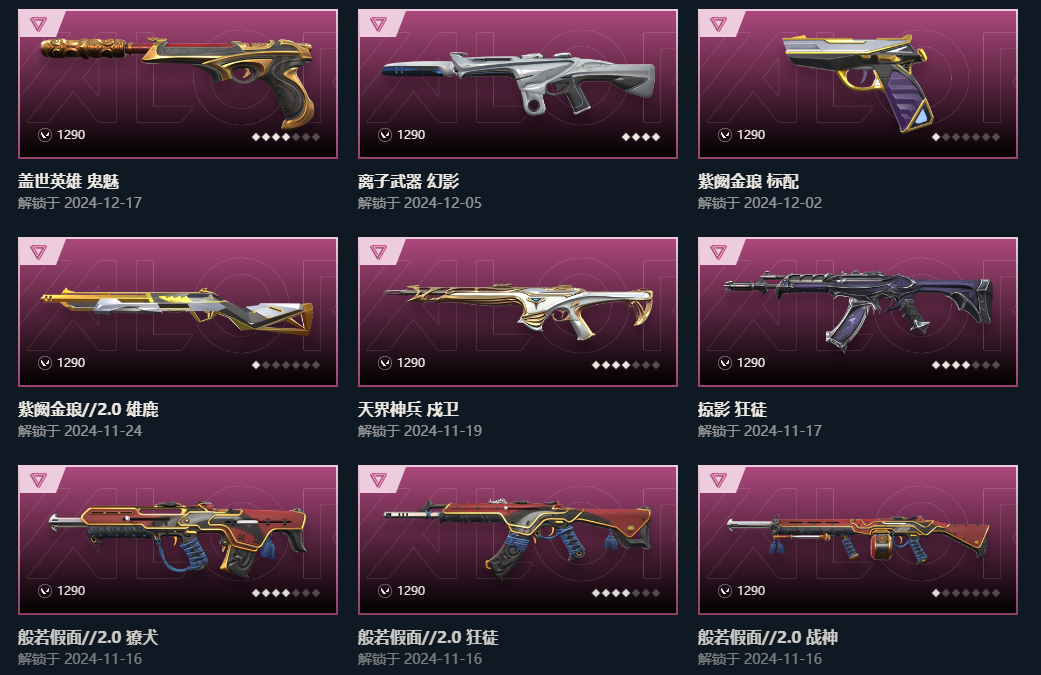The image size is (1041, 675).
Task: Click the pink badge icon on 紫阙金琅//2.0 雄鹿 card
Action: pyautogui.click(x=39, y=252)
